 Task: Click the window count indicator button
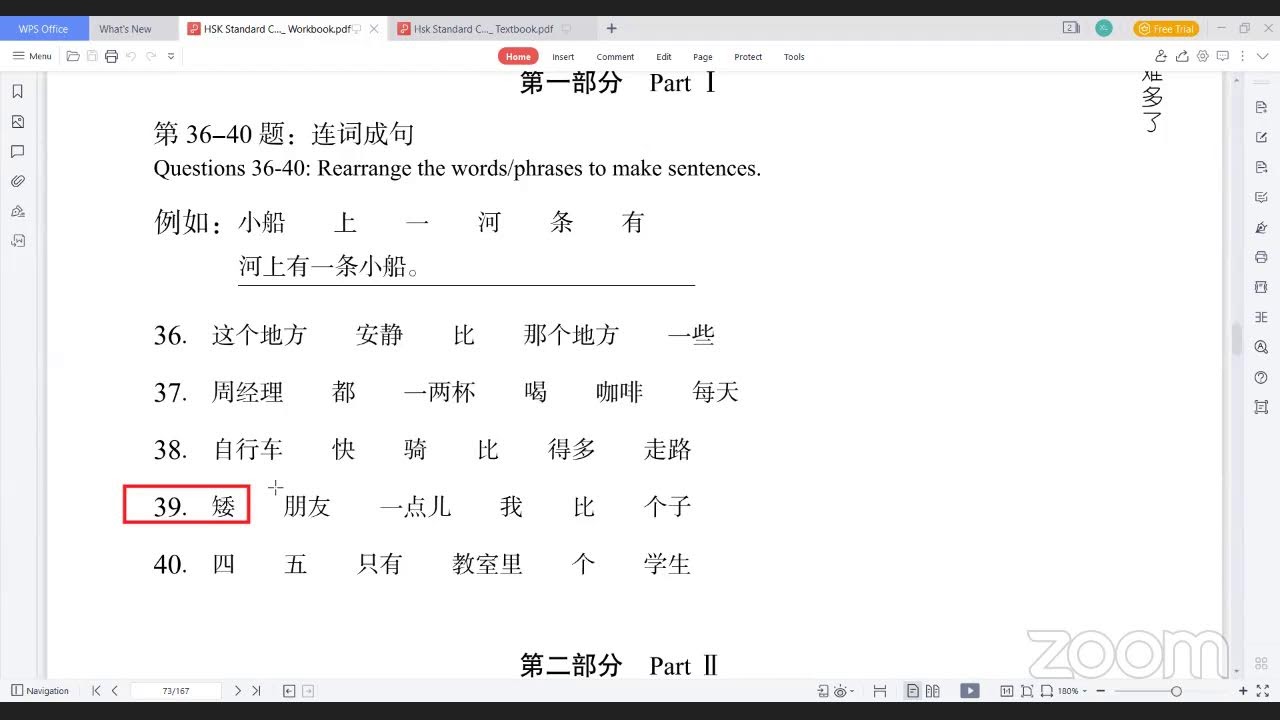coord(1070,28)
